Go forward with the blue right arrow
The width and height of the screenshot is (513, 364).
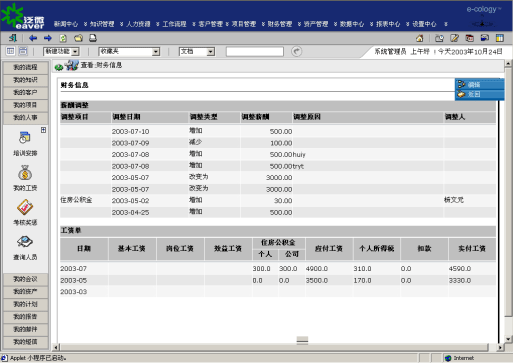coord(48,38)
